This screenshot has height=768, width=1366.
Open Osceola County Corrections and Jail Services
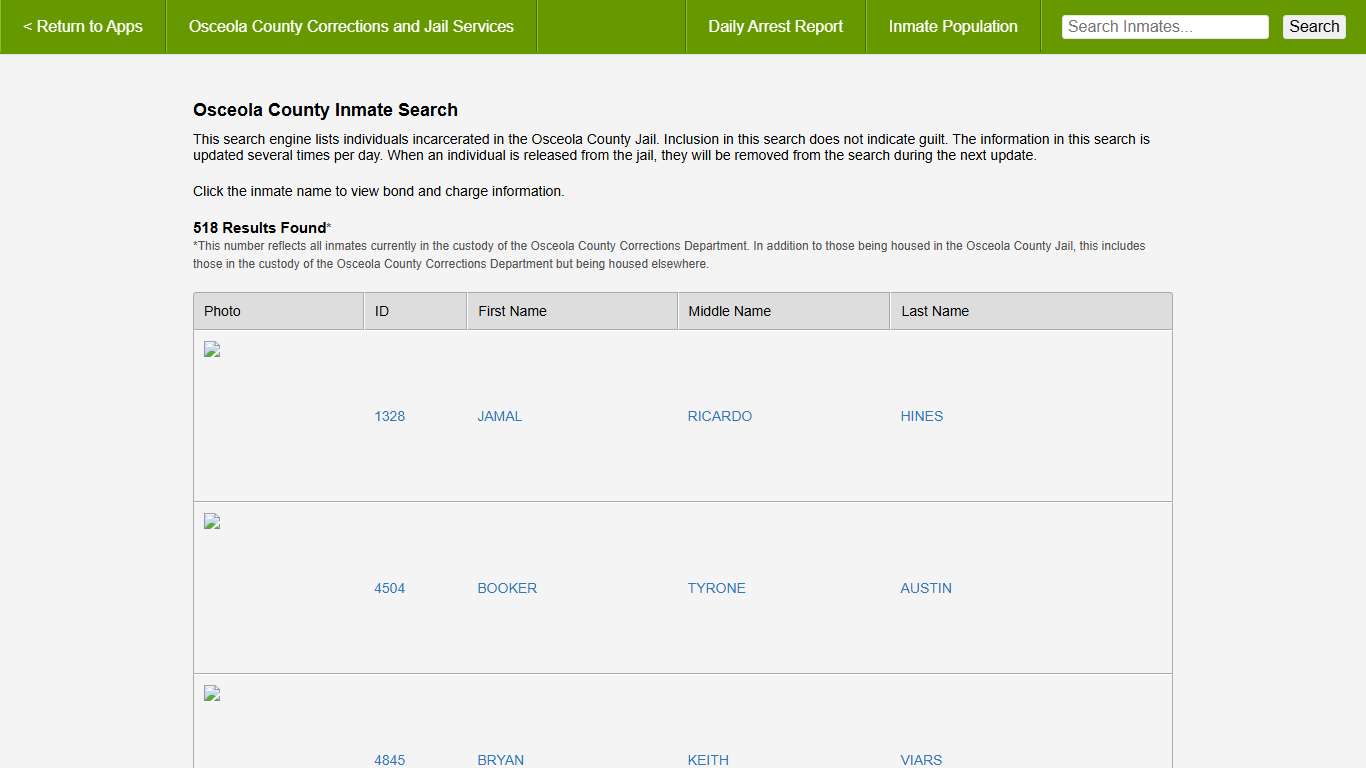coord(351,27)
